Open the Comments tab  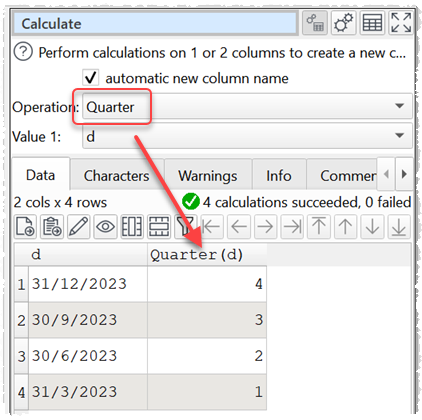coord(343,176)
